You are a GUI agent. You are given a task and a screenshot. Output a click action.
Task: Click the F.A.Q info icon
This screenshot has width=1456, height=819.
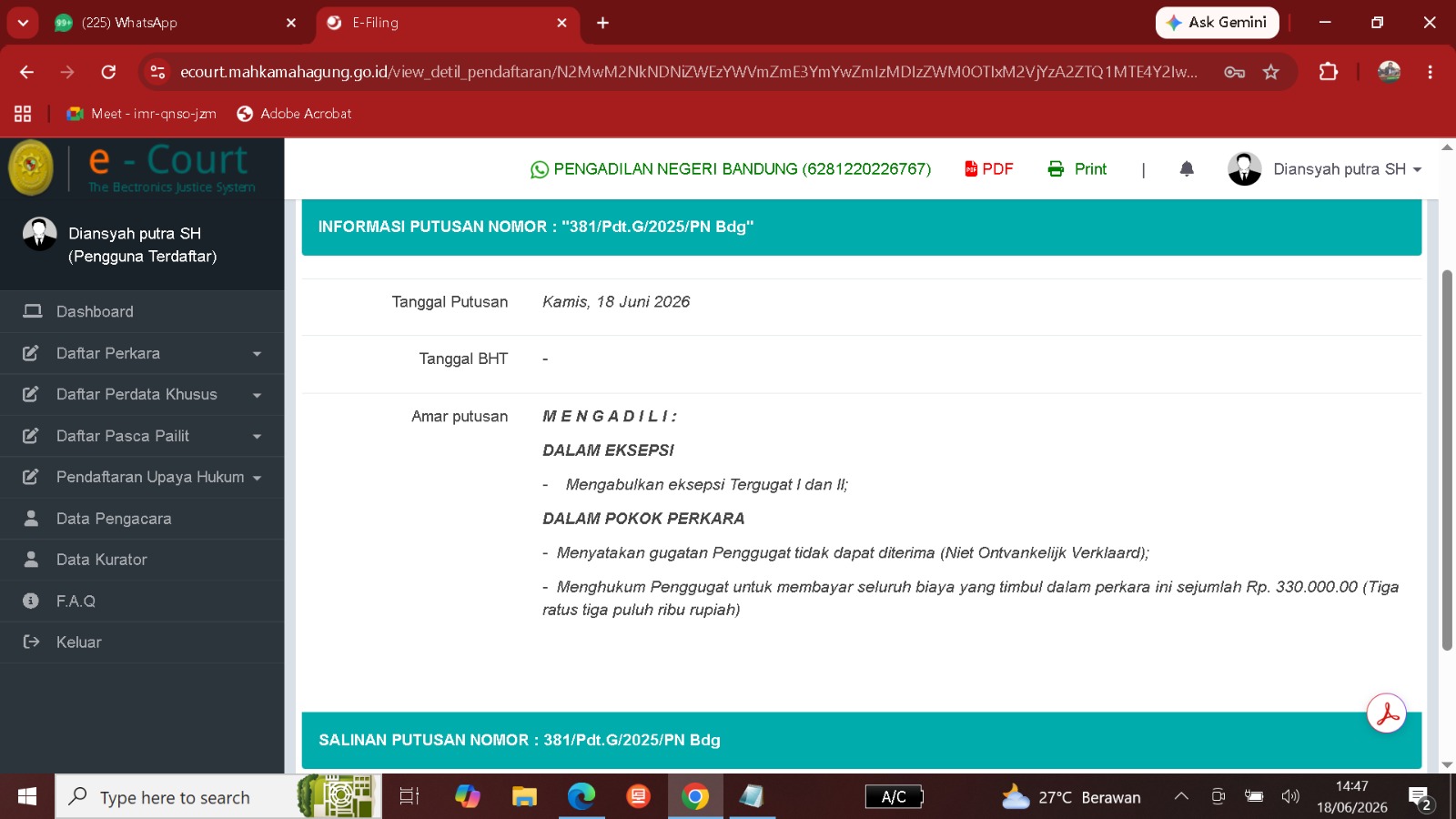point(31,601)
